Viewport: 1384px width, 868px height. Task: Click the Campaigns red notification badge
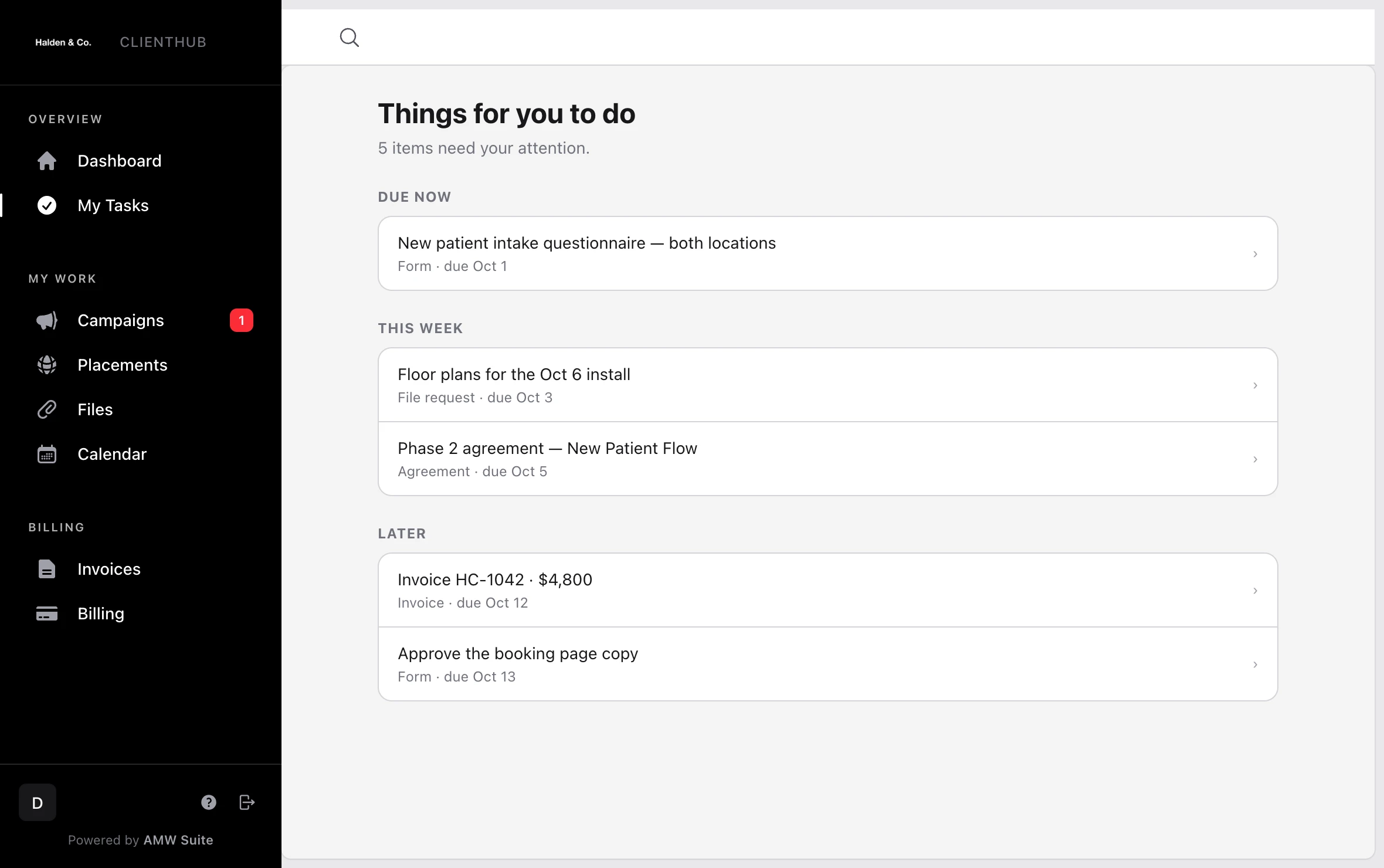tap(242, 320)
